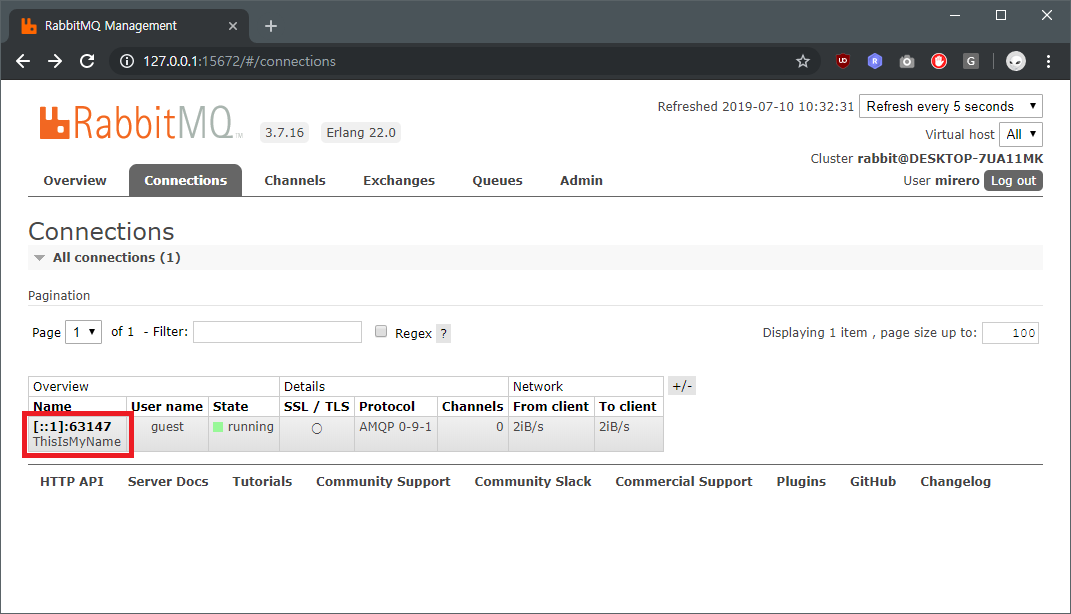Image resolution: width=1071 pixels, height=614 pixels.
Task: Visit the Community Support link
Action: (x=383, y=482)
